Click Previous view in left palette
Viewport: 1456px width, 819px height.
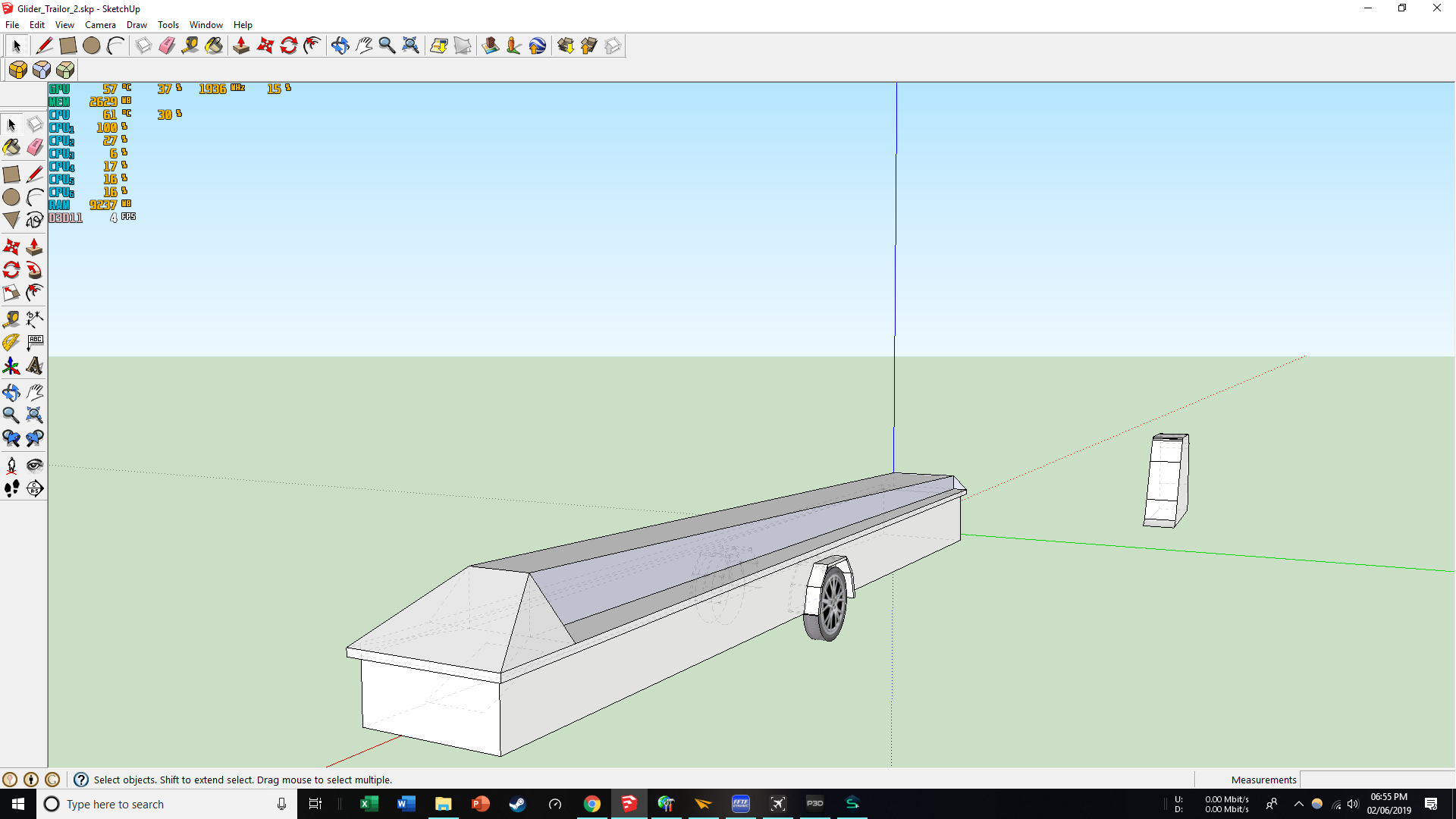point(11,438)
